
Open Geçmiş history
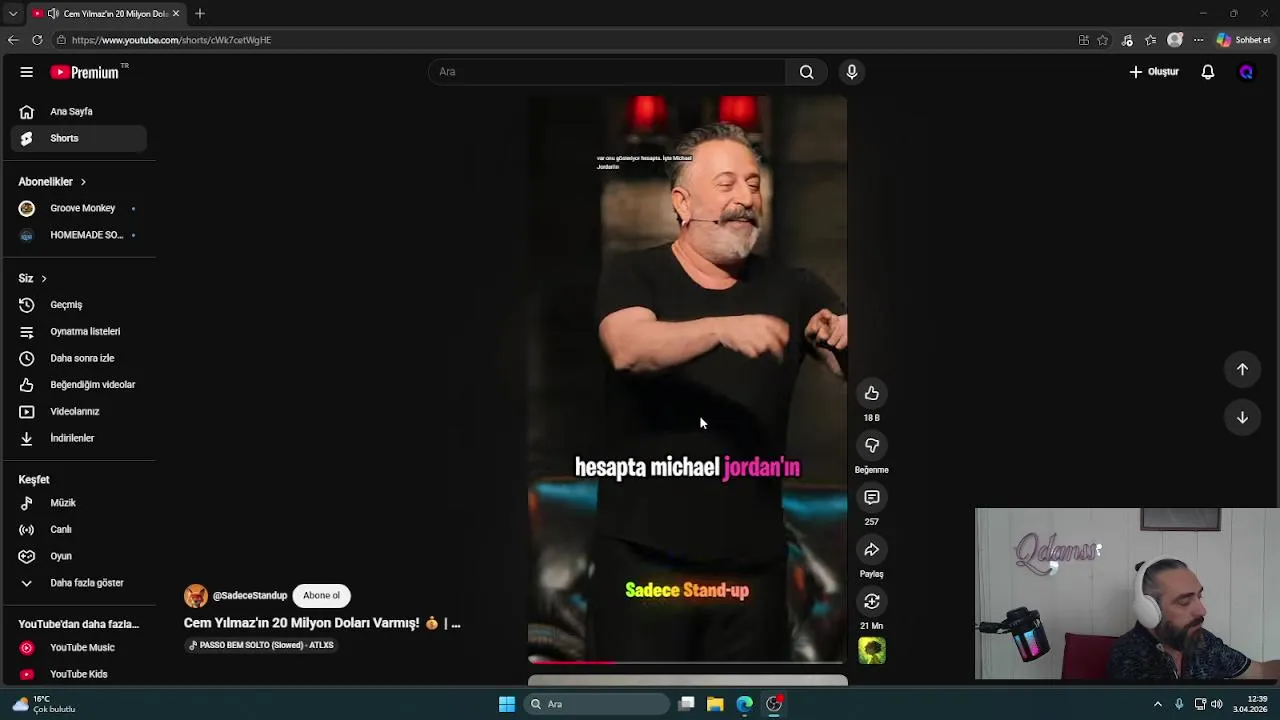(78, 305)
